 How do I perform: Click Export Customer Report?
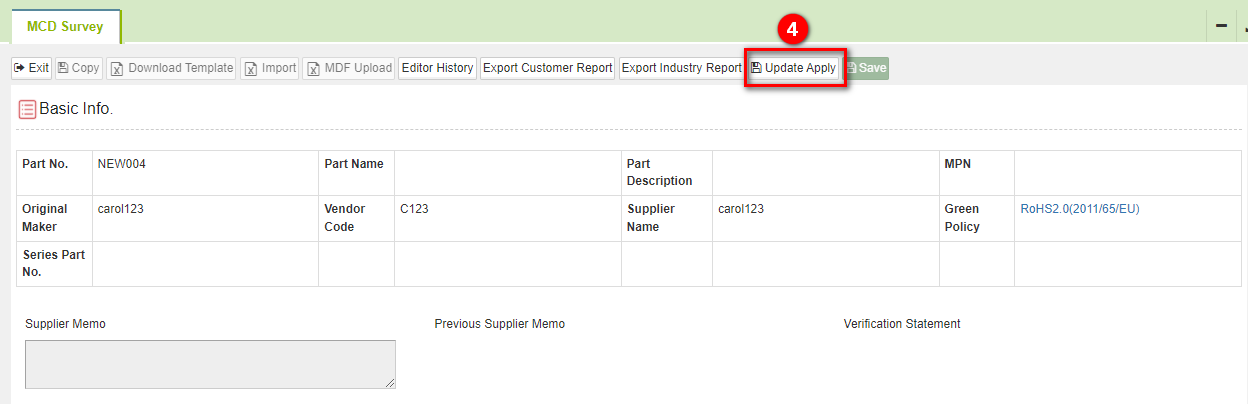coord(547,68)
